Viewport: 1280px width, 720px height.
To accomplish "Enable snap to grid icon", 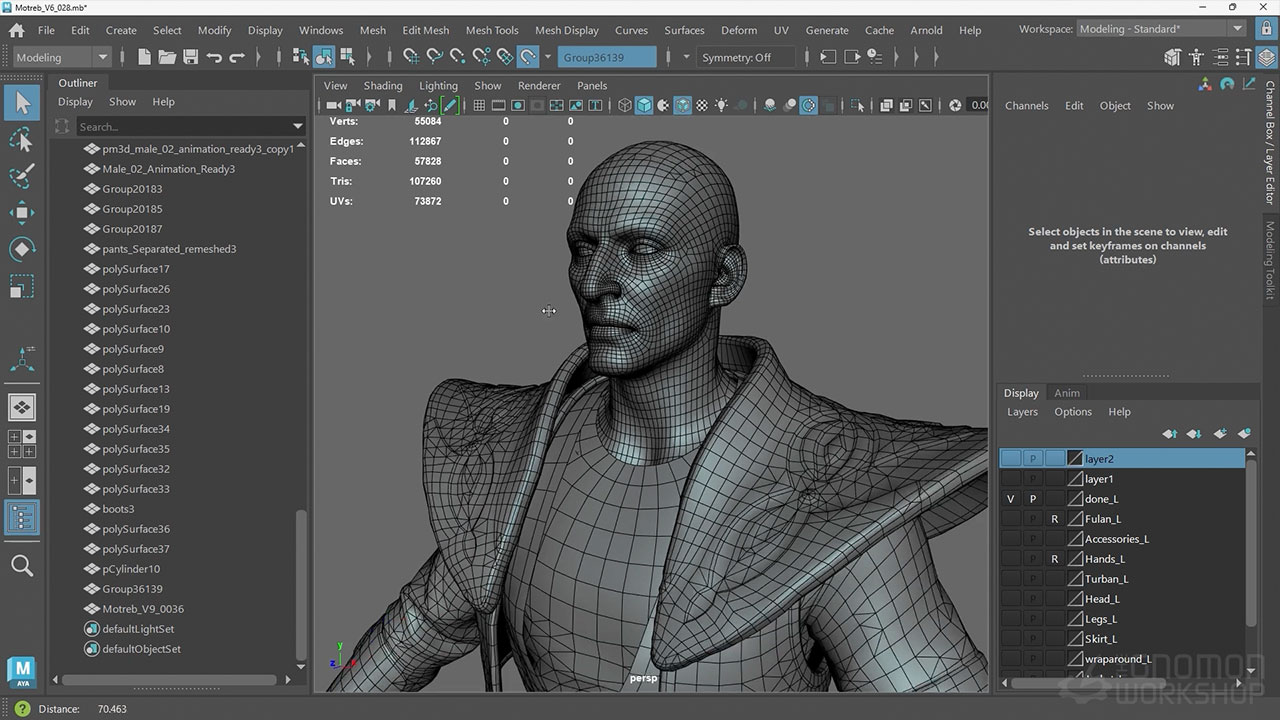I will (410, 57).
